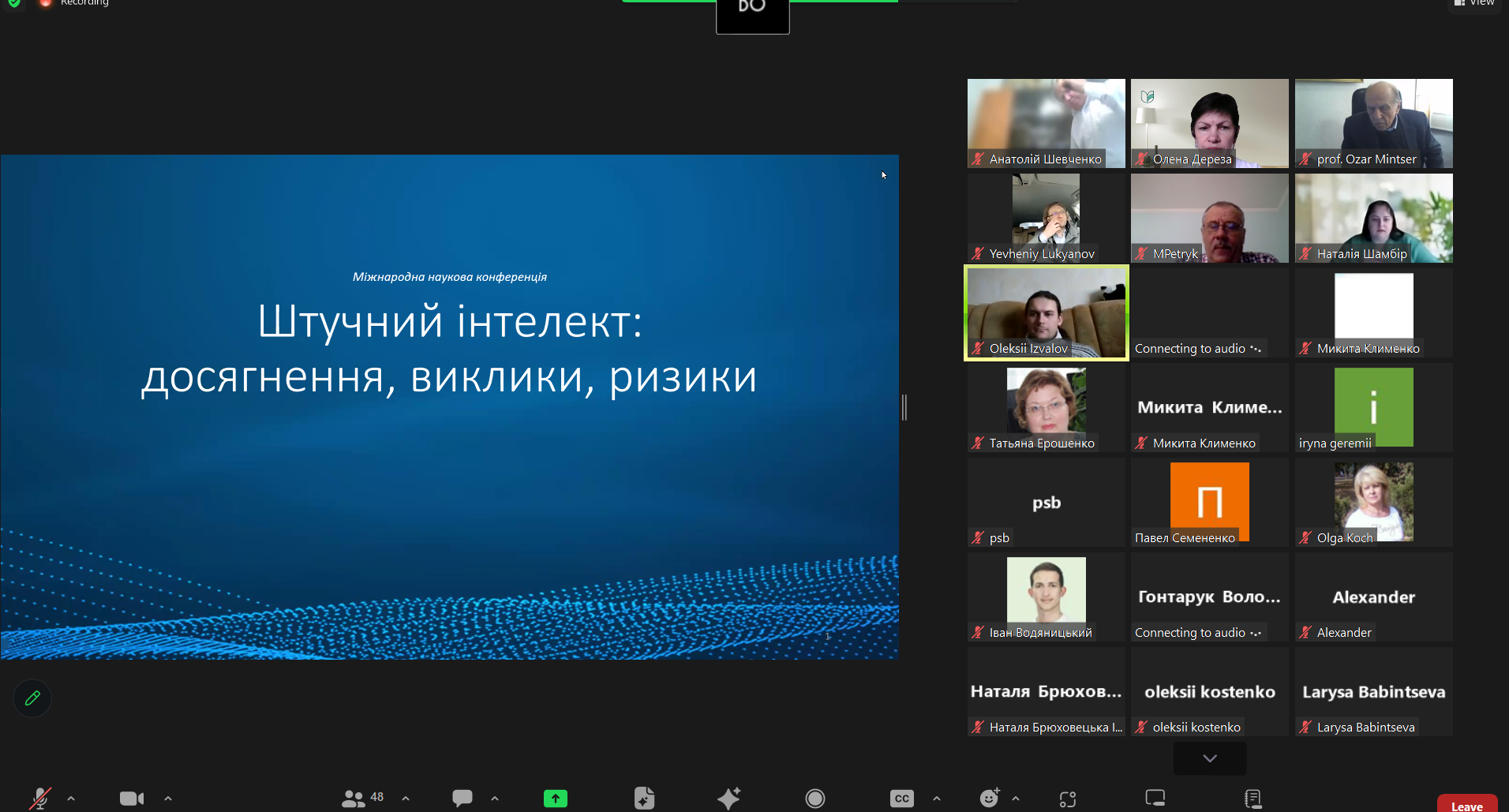Image resolution: width=1509 pixels, height=812 pixels.
Task: Select Yevheniy Lukyanov video tile
Action: point(1047,218)
